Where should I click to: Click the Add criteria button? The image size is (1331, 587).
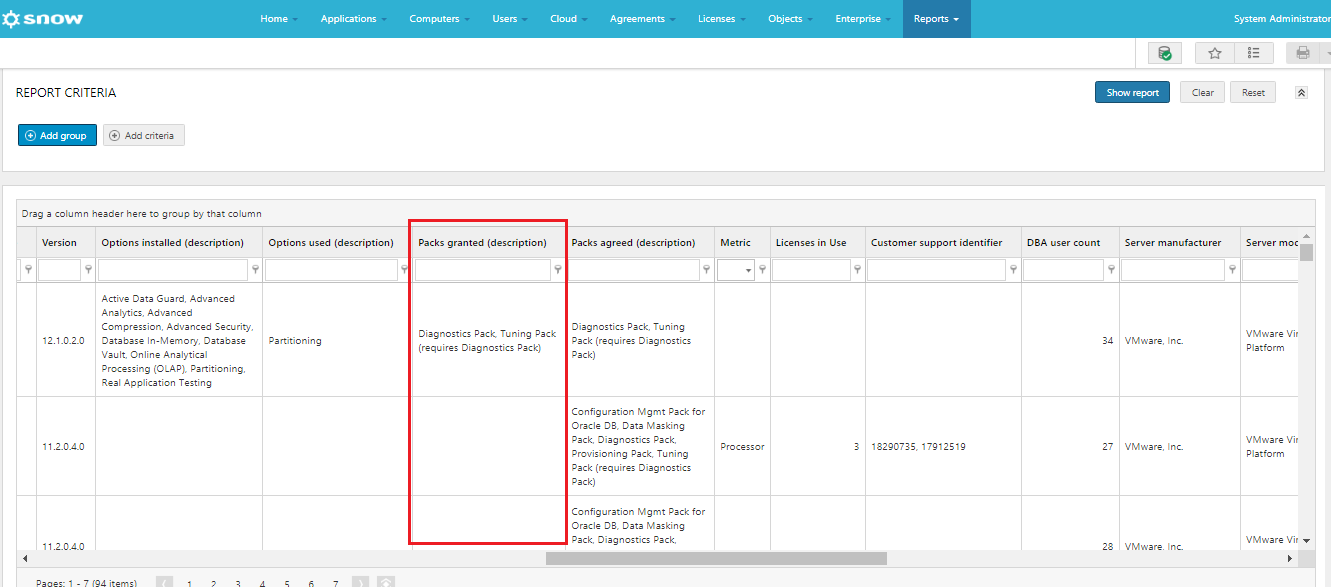coord(143,135)
